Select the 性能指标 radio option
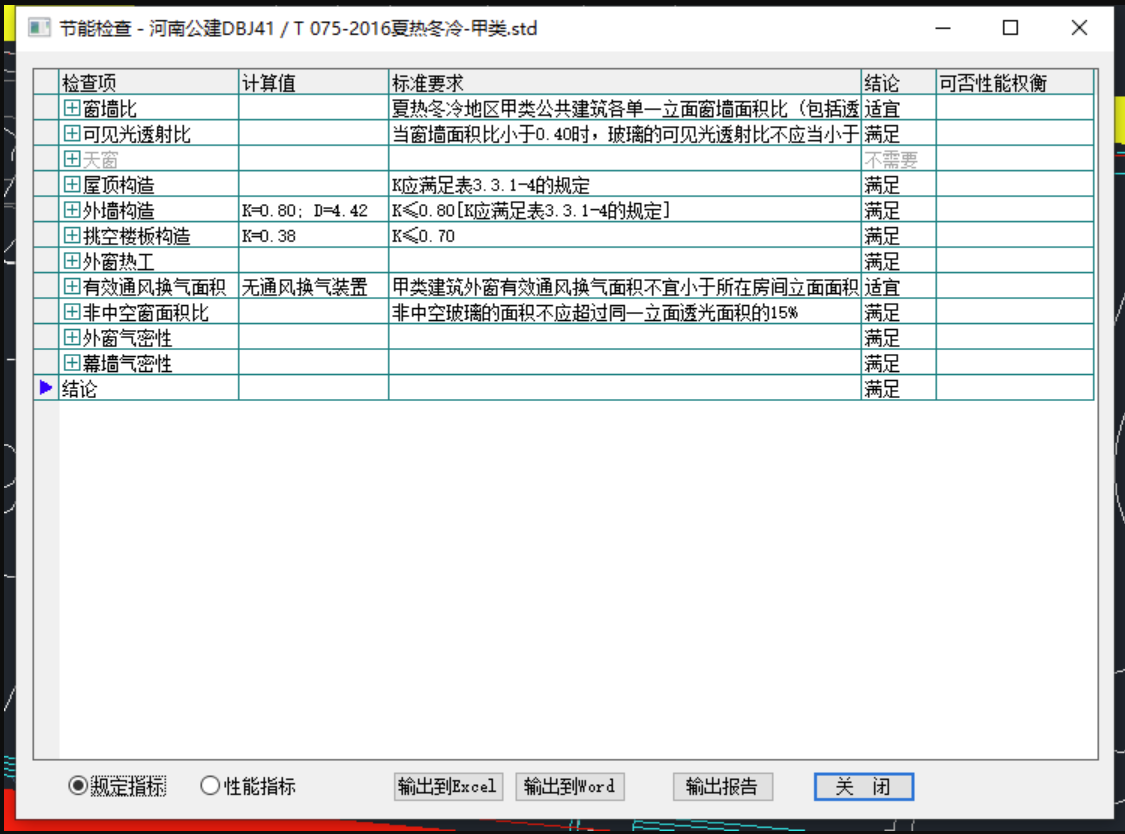Image resolution: width=1125 pixels, height=834 pixels. (x=210, y=786)
